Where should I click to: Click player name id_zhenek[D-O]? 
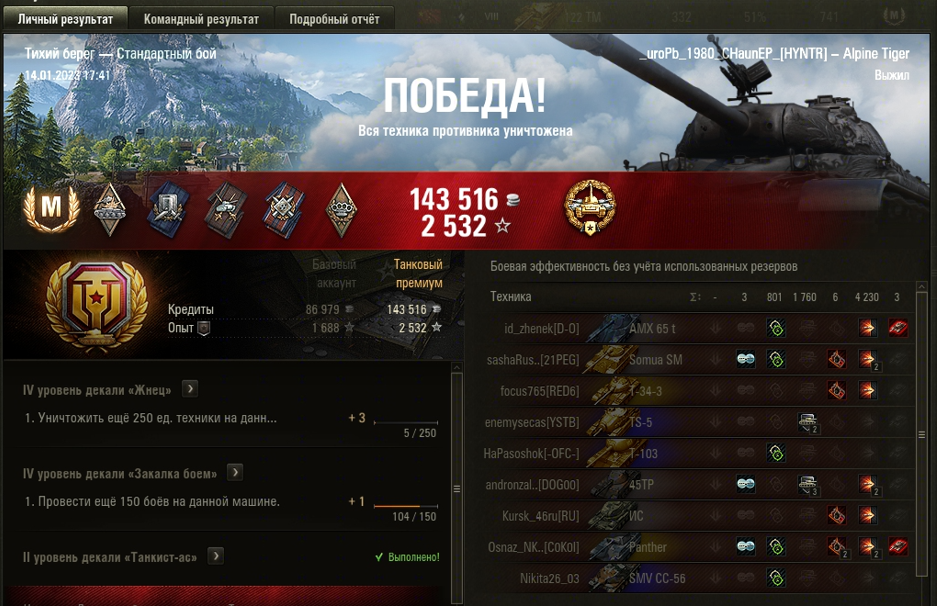[x=541, y=328]
